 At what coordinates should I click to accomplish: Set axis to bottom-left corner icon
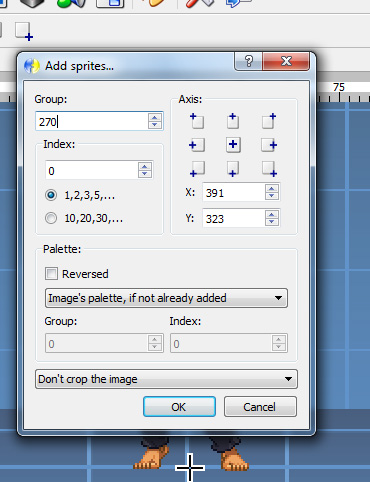pyautogui.click(x=197, y=169)
